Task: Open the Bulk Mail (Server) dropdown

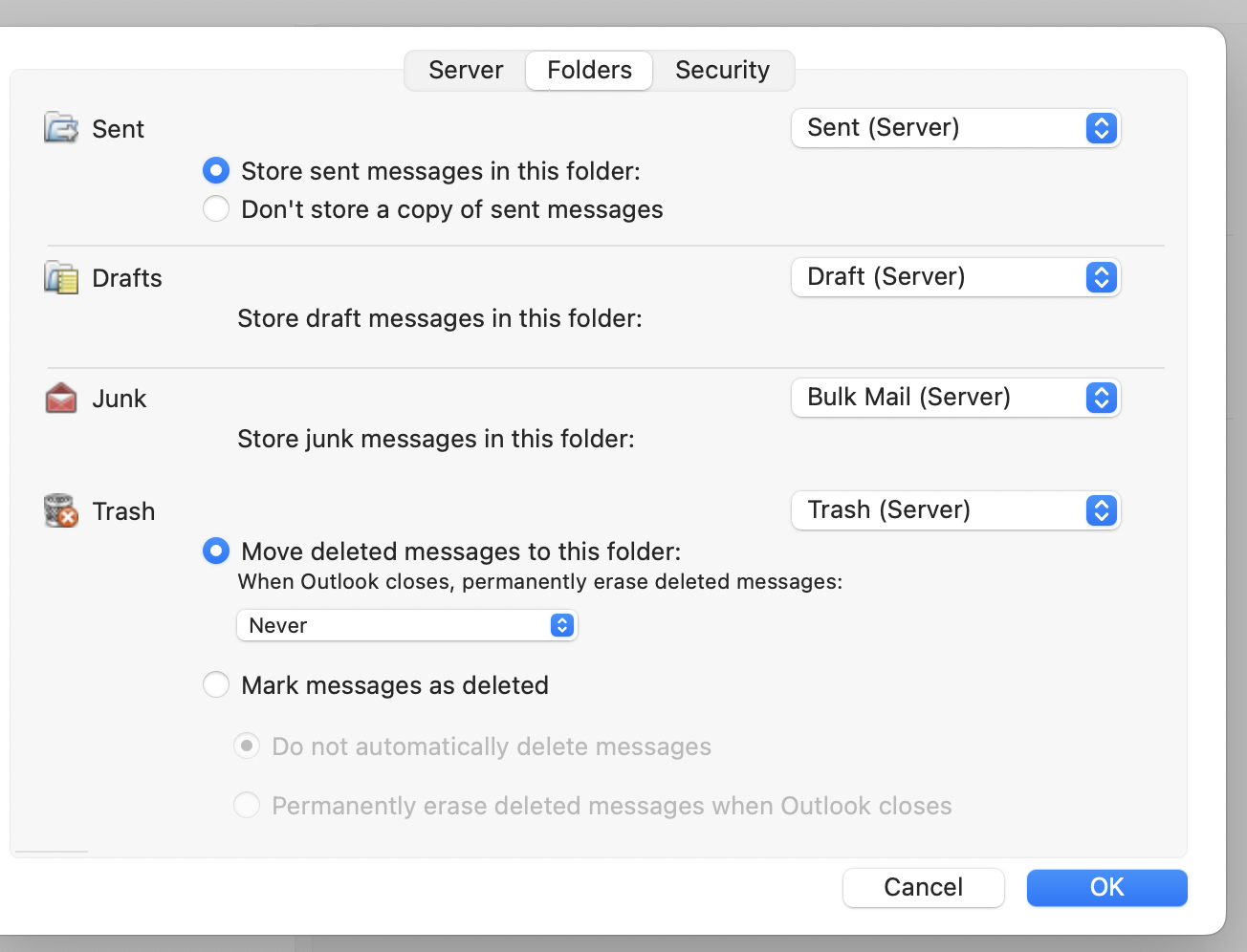Action: pyautogui.click(x=955, y=397)
